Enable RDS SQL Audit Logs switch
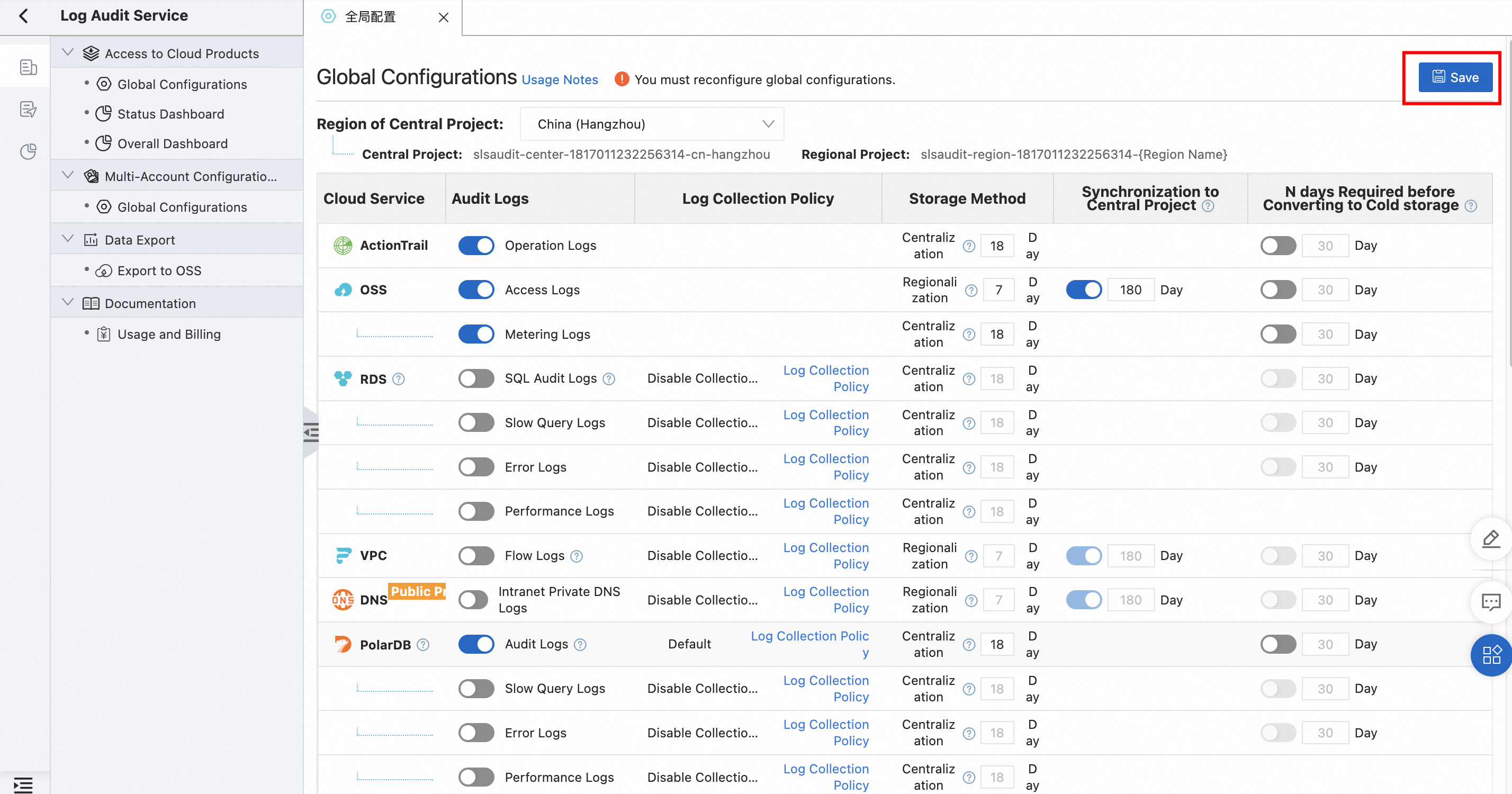Screen dimensions: 1512x794 click(x=476, y=378)
